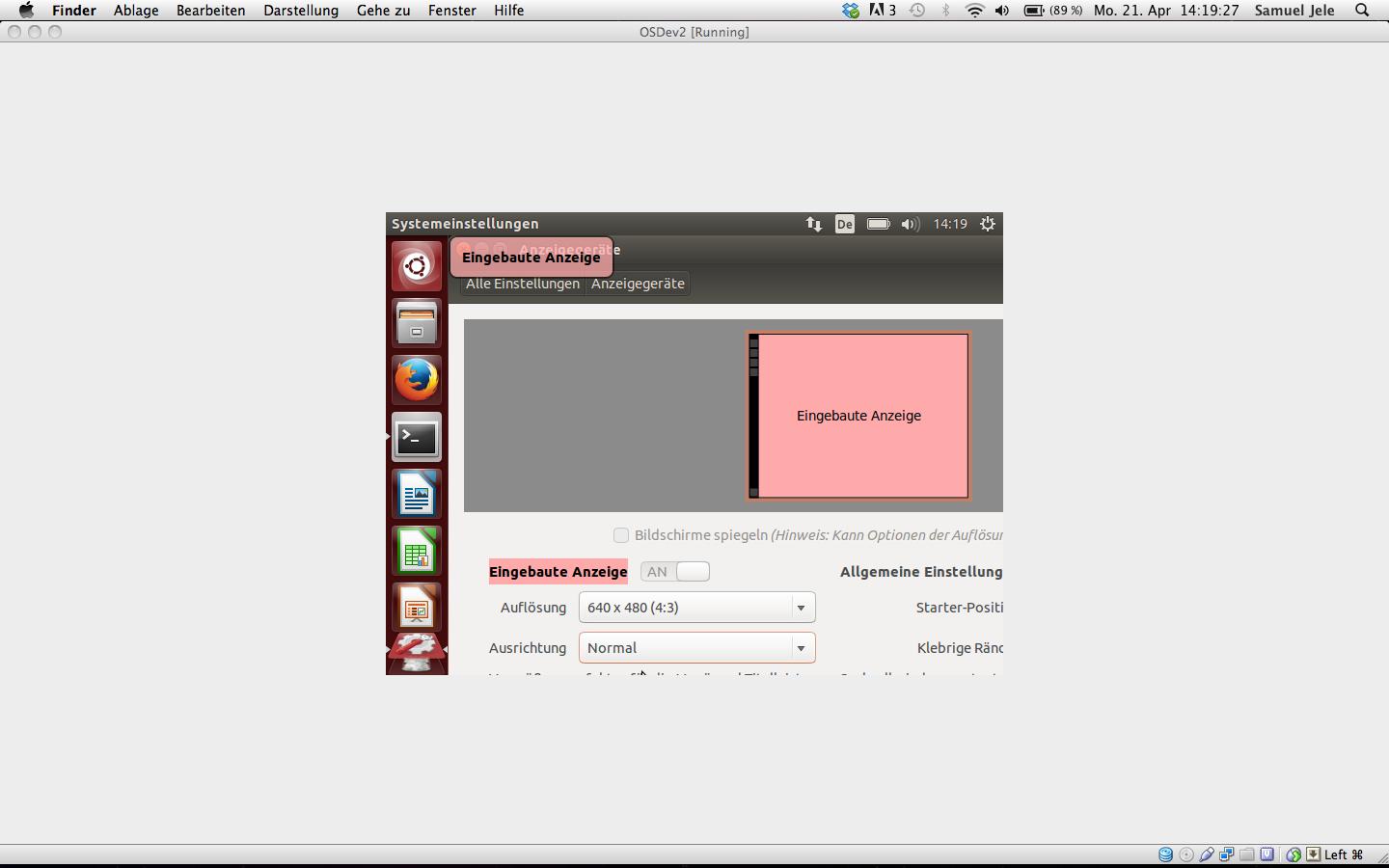Open the De keyboard layout indicator
Image resolution: width=1389 pixels, height=868 pixels.
tap(845, 224)
